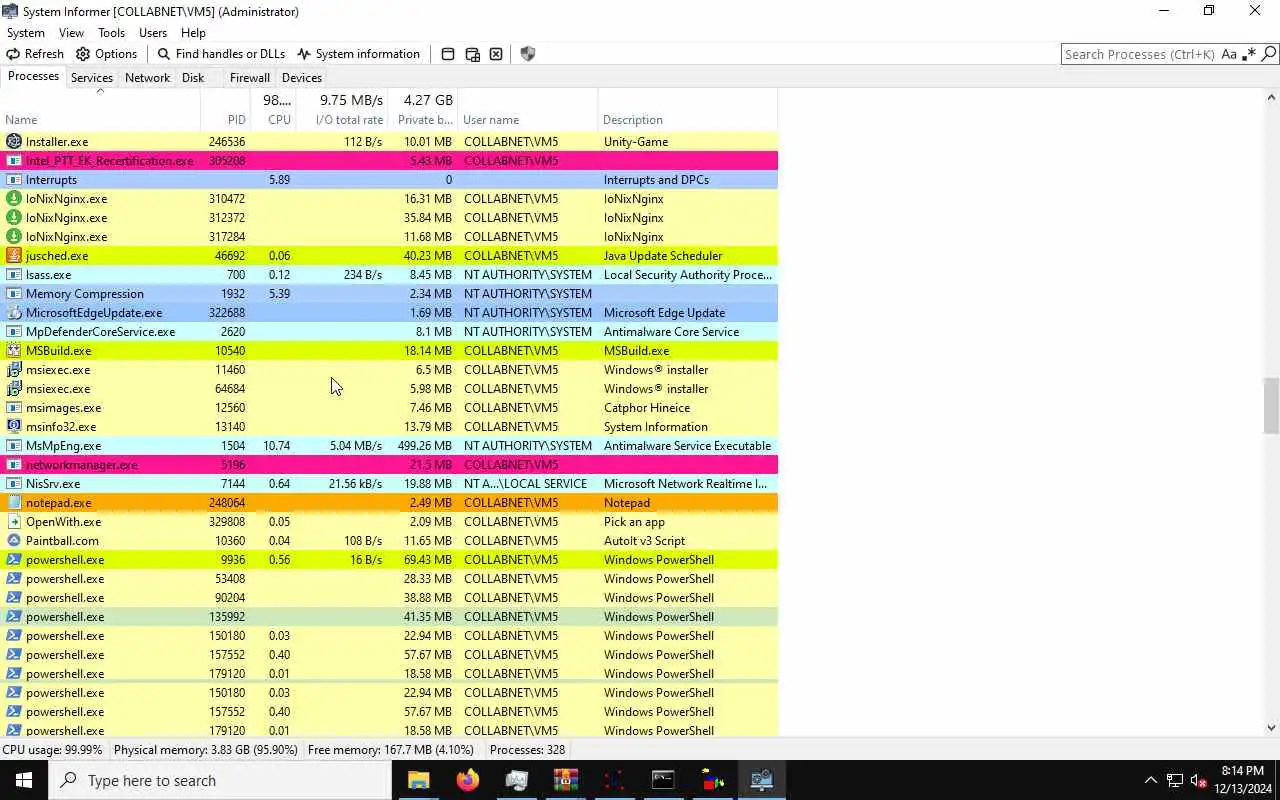Sort by the PID column header
This screenshot has width=1280, height=800.
pos(225,110)
